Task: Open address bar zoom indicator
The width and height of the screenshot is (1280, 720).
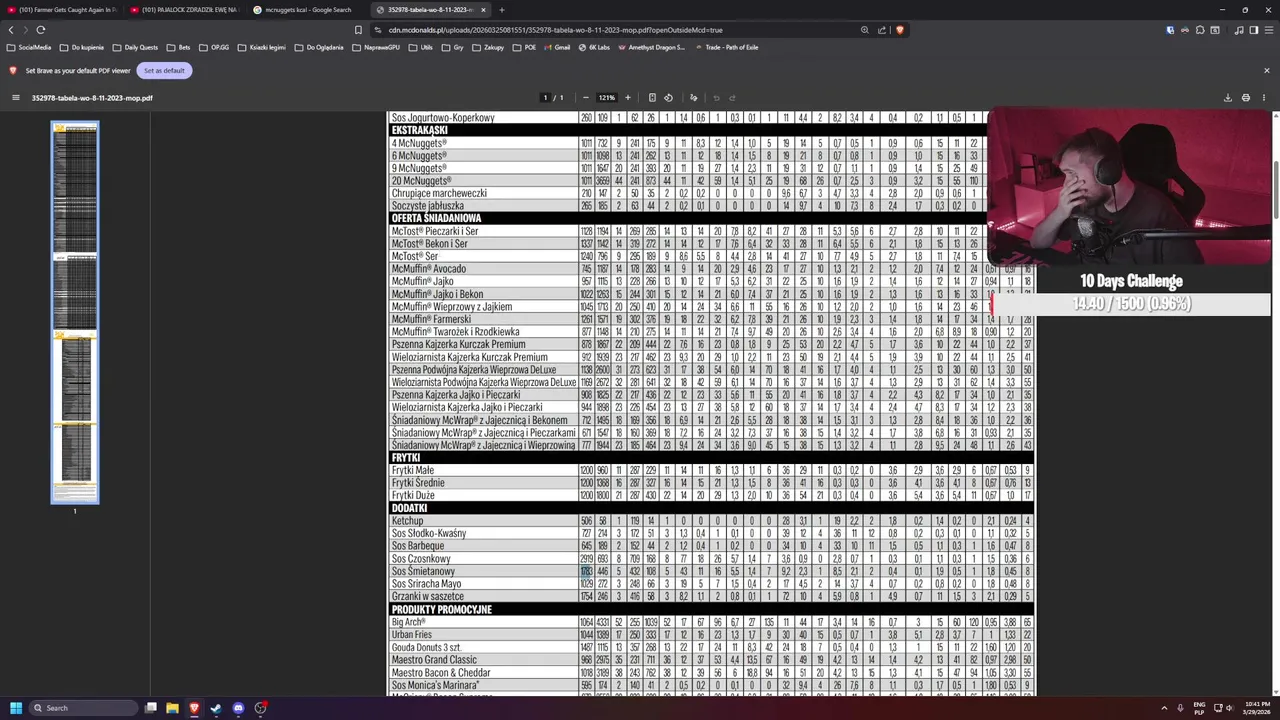Action: (x=865, y=30)
